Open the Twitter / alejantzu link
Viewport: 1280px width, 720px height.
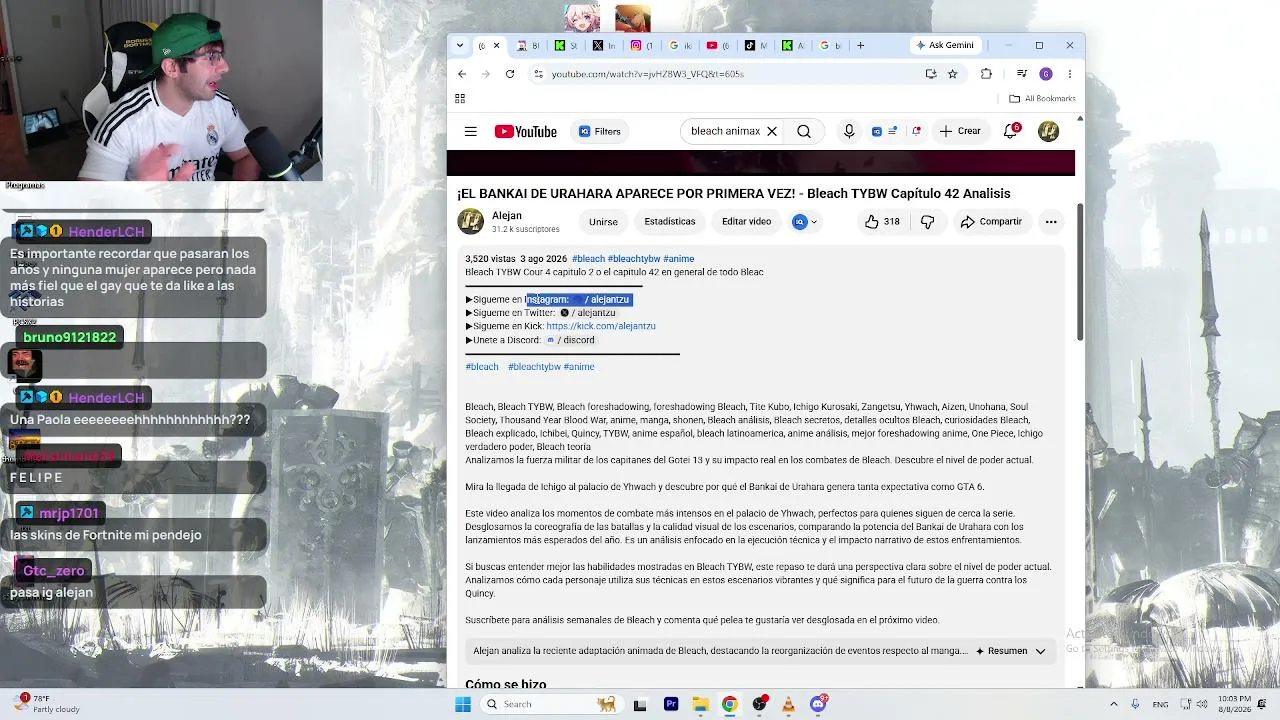(588, 313)
